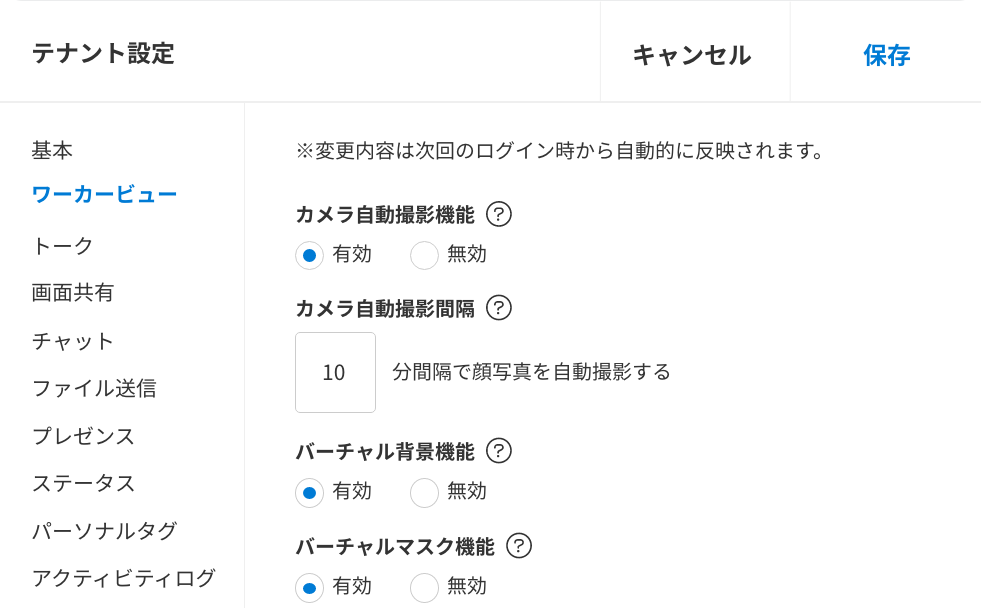Select 有効 for バーチャル背景機能
The width and height of the screenshot is (981, 608).
click(310, 492)
